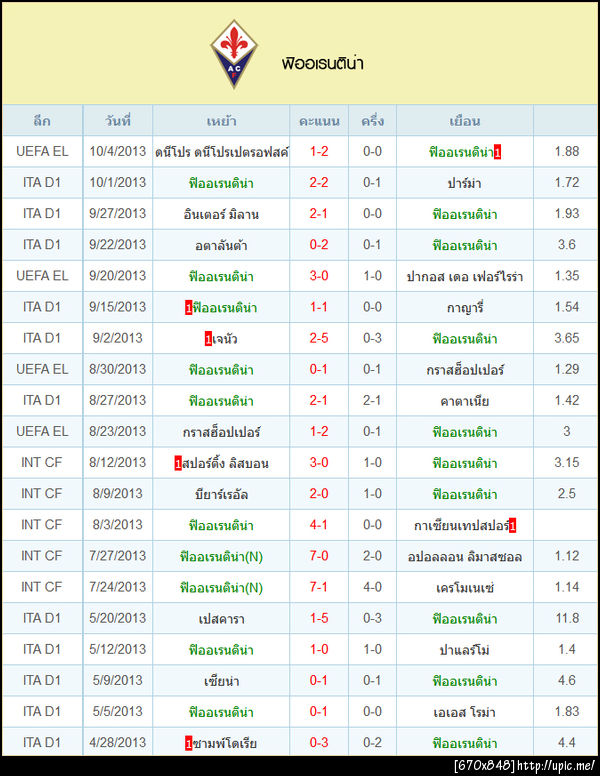Image resolution: width=600 pixels, height=776 pixels.
Task: Click score 1-2 on 10/4/2013 row
Action: point(319,151)
